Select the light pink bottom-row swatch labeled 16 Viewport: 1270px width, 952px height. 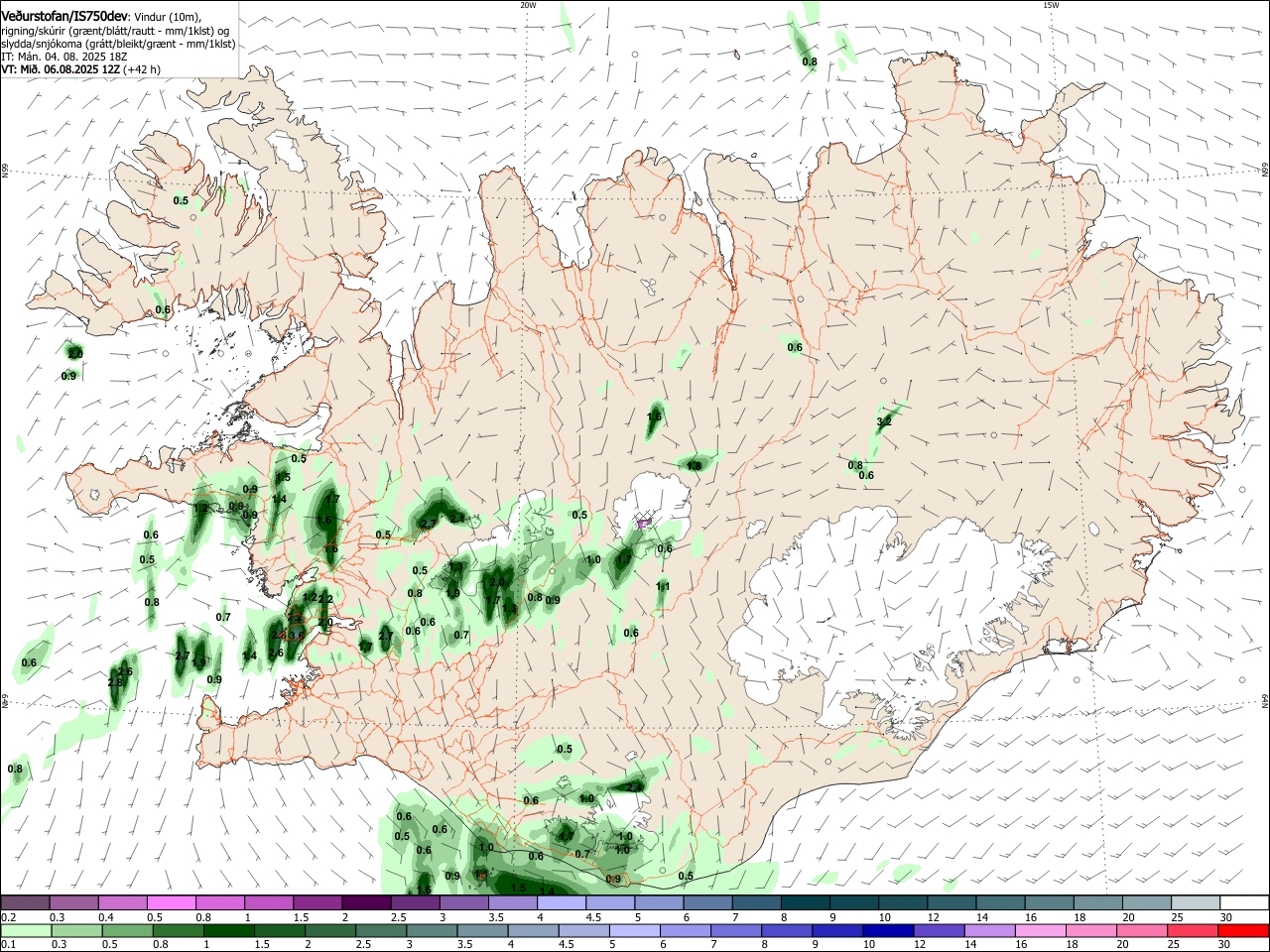[1039, 930]
